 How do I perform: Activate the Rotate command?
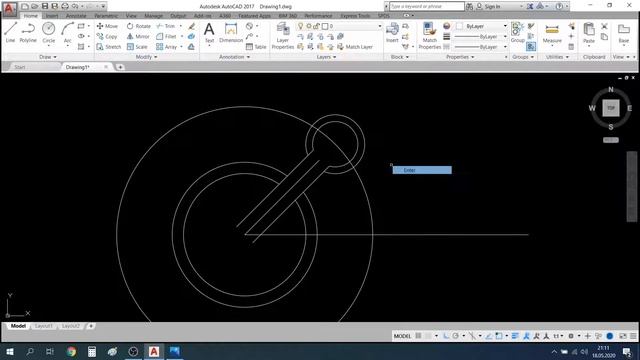tap(139, 26)
